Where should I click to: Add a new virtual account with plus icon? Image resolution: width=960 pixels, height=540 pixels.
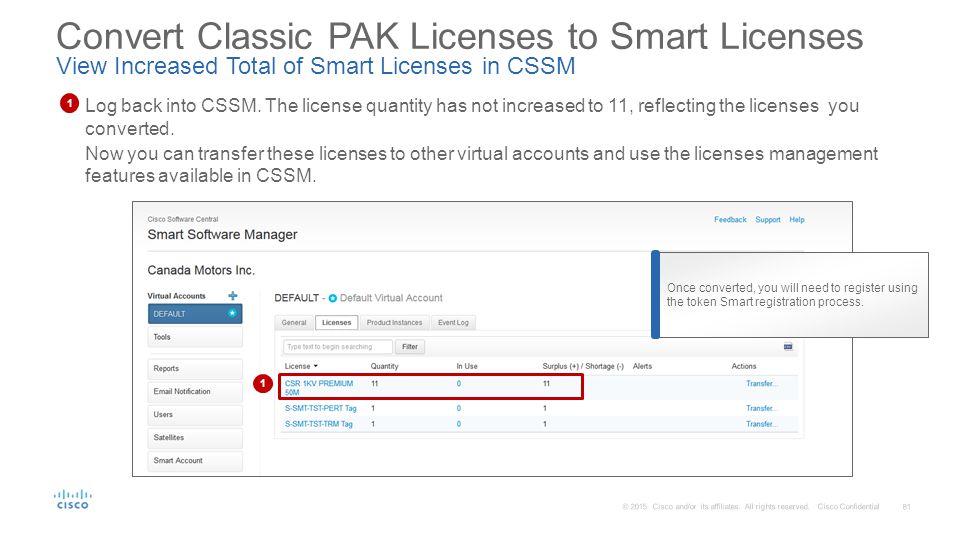(233, 296)
